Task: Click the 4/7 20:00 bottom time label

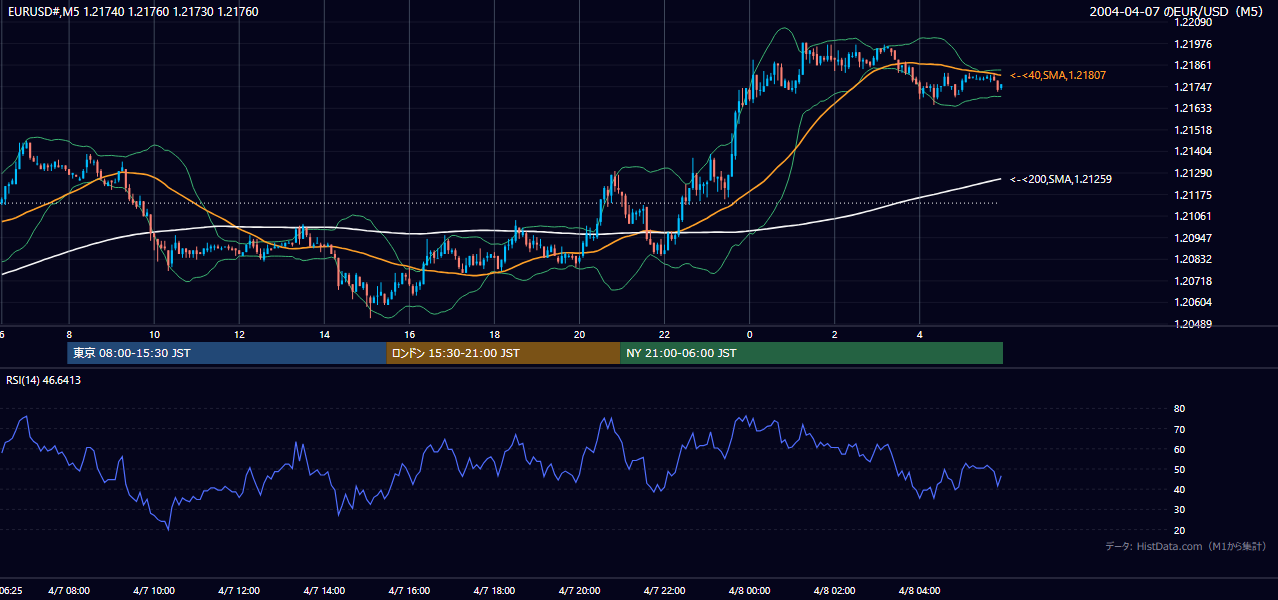Action: pyautogui.click(x=579, y=591)
